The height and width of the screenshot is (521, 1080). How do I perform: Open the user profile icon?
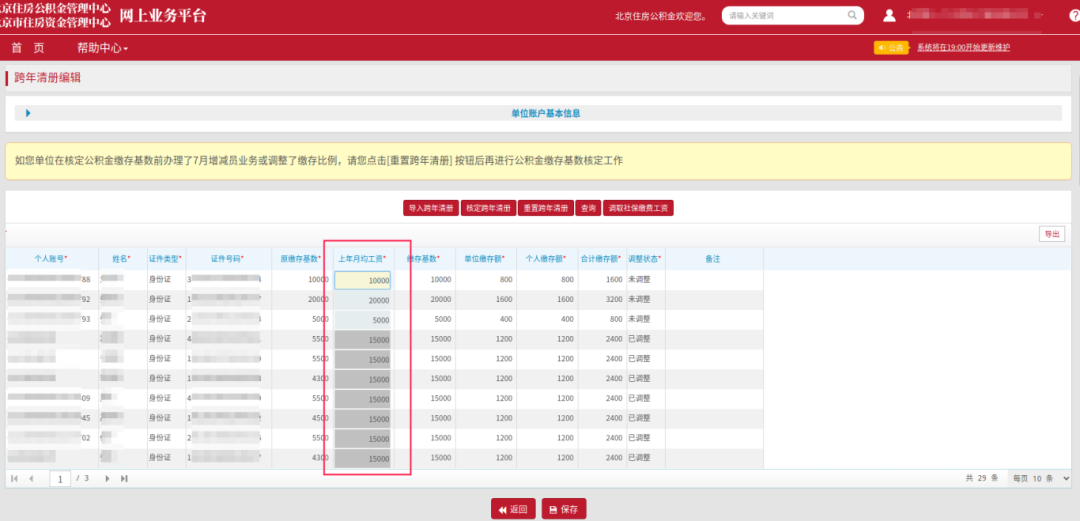pyautogui.click(x=889, y=15)
